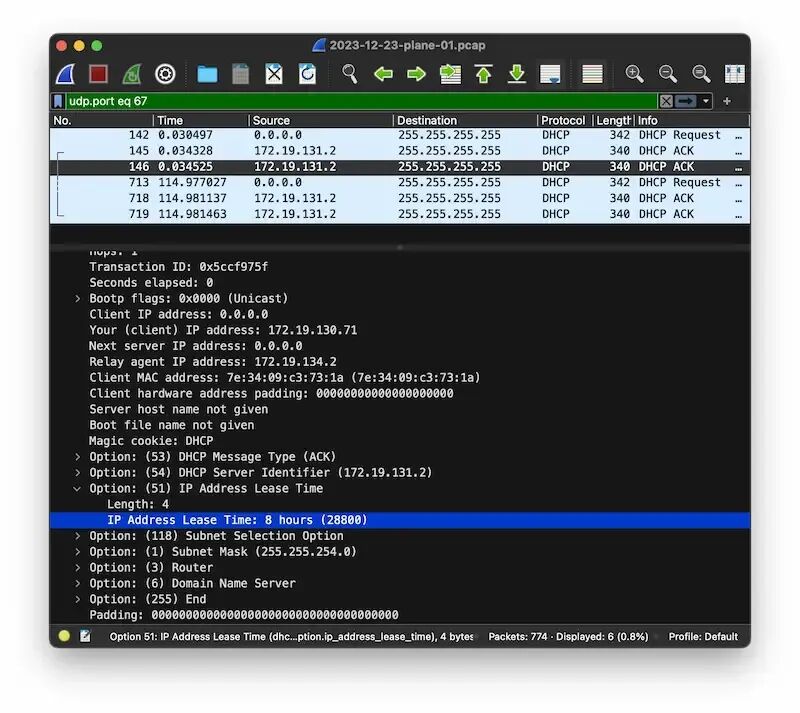Find a packet with magnifier icon
Image resolution: width=800 pixels, height=713 pixels.
(x=349, y=75)
